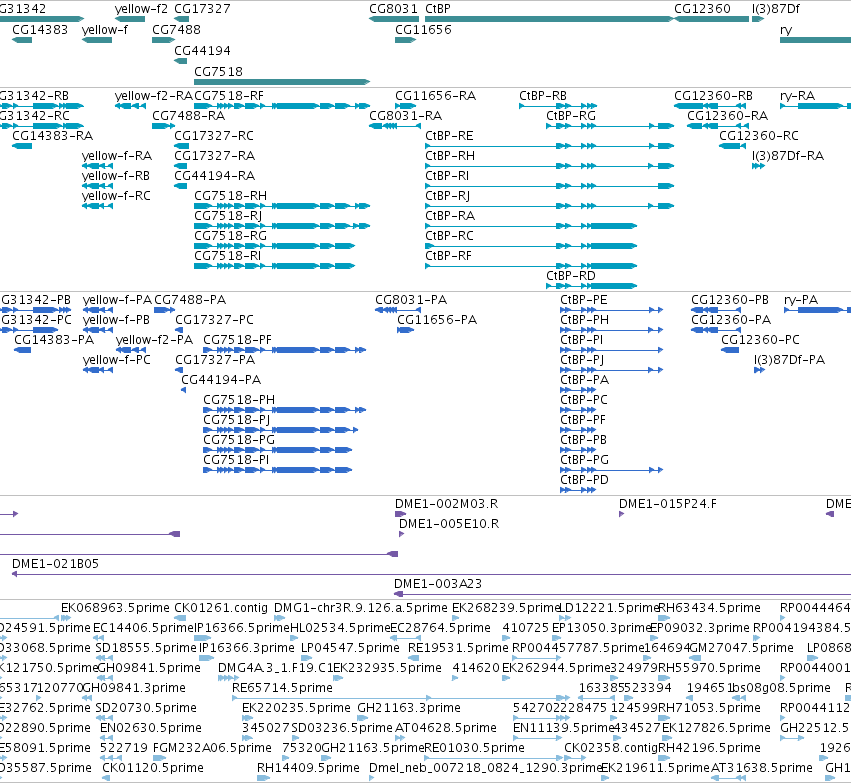Select EST AT04628.5prime
The image size is (851, 783).
[x=446, y=728]
